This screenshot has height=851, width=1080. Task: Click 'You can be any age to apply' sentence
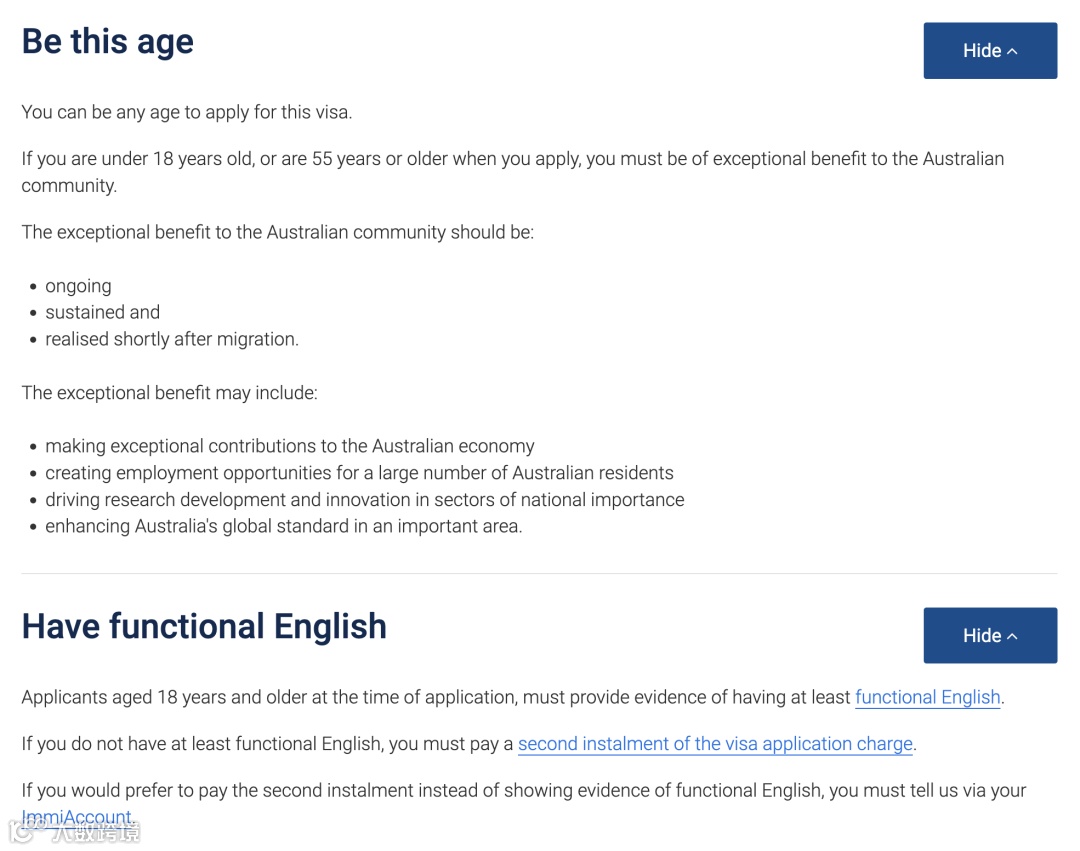tap(187, 112)
